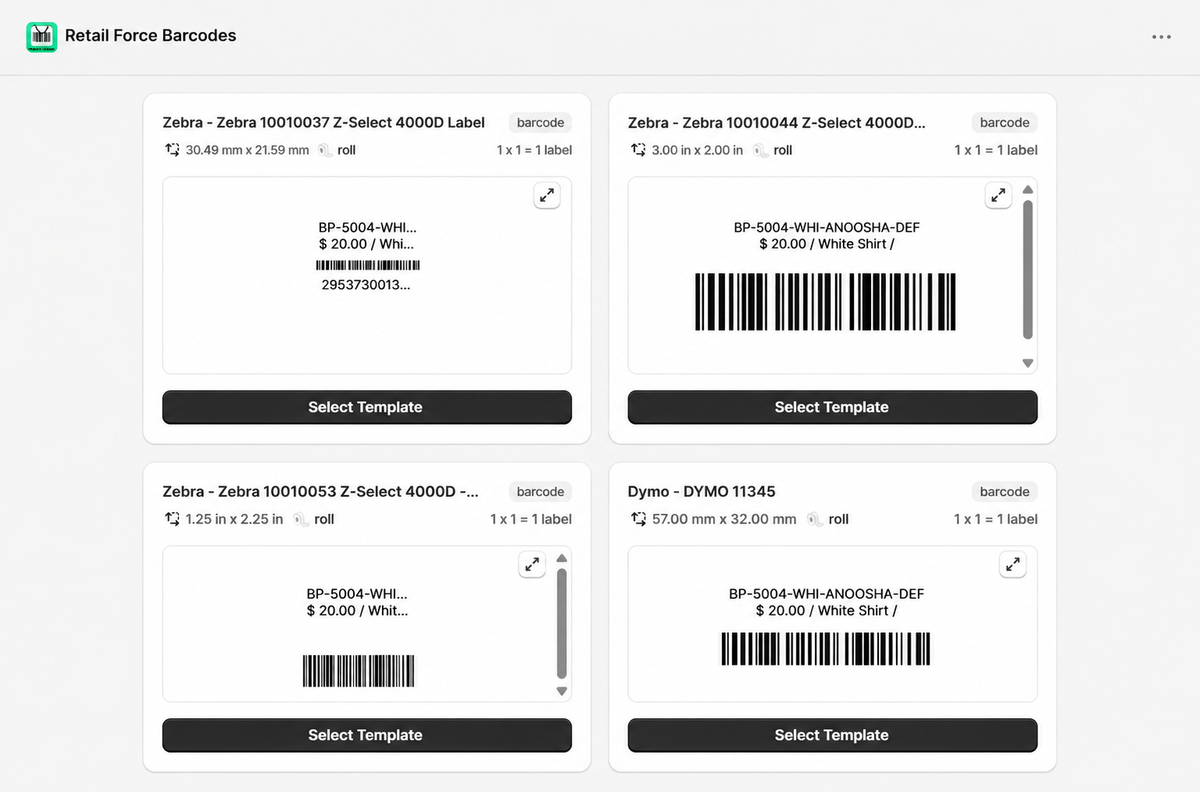1200x792 pixels.
Task: Click title 'Zebra - Zebra 10010037 Z-Select 4000D Label'
Action: 324,123
